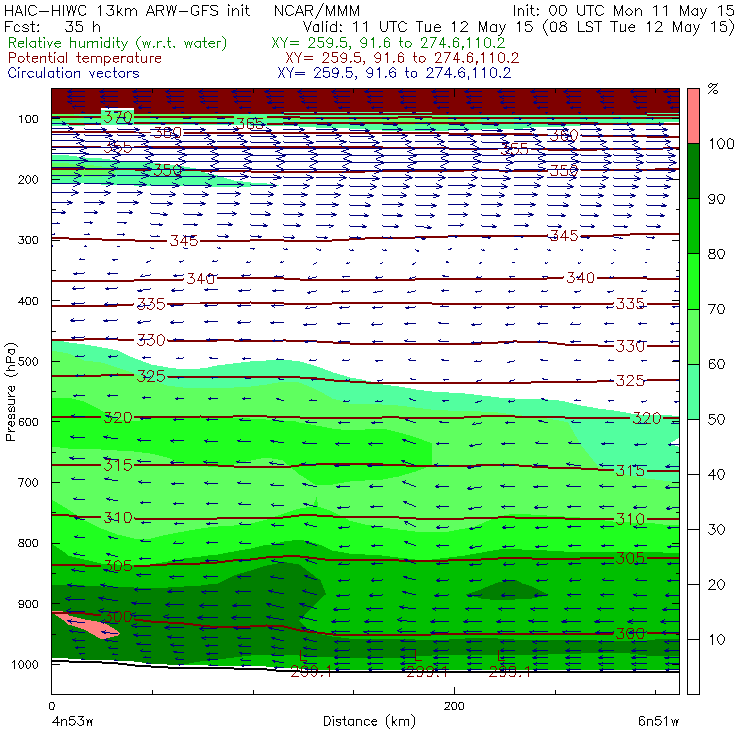Click the '80' color bar label

[x=716, y=254]
